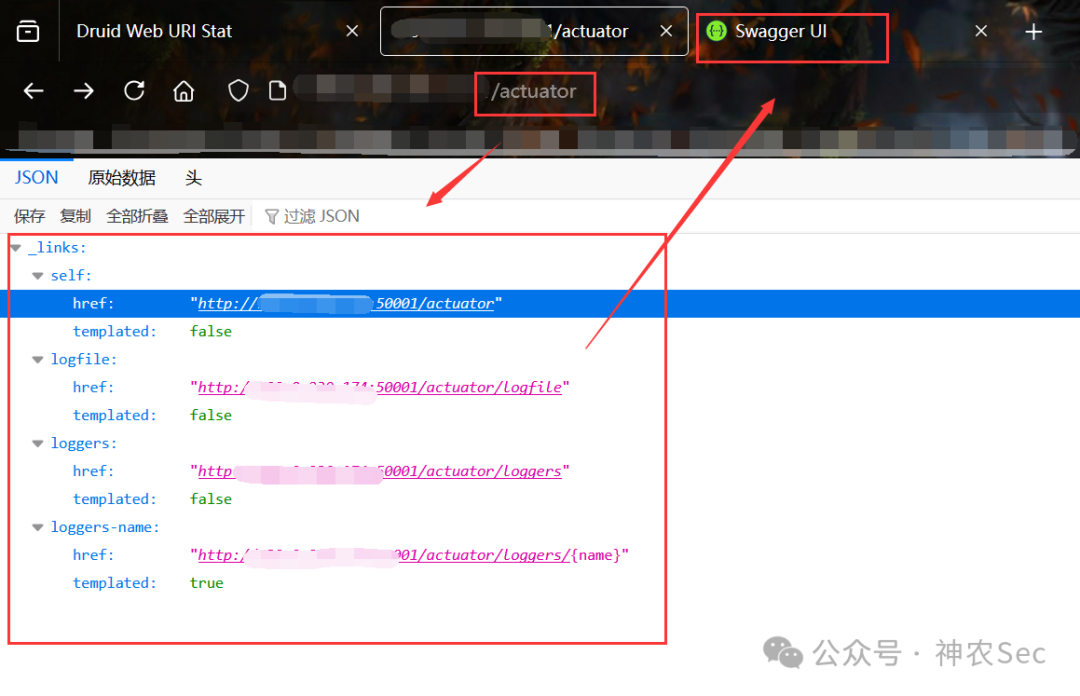The image size is (1080, 696).
Task: Collapse the loggers-name node
Action: click(38, 528)
